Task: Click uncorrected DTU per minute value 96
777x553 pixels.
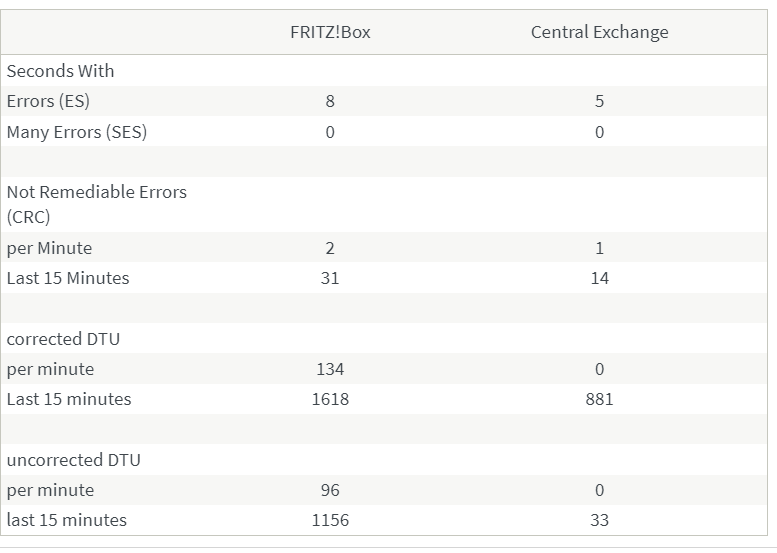Action: click(330, 490)
